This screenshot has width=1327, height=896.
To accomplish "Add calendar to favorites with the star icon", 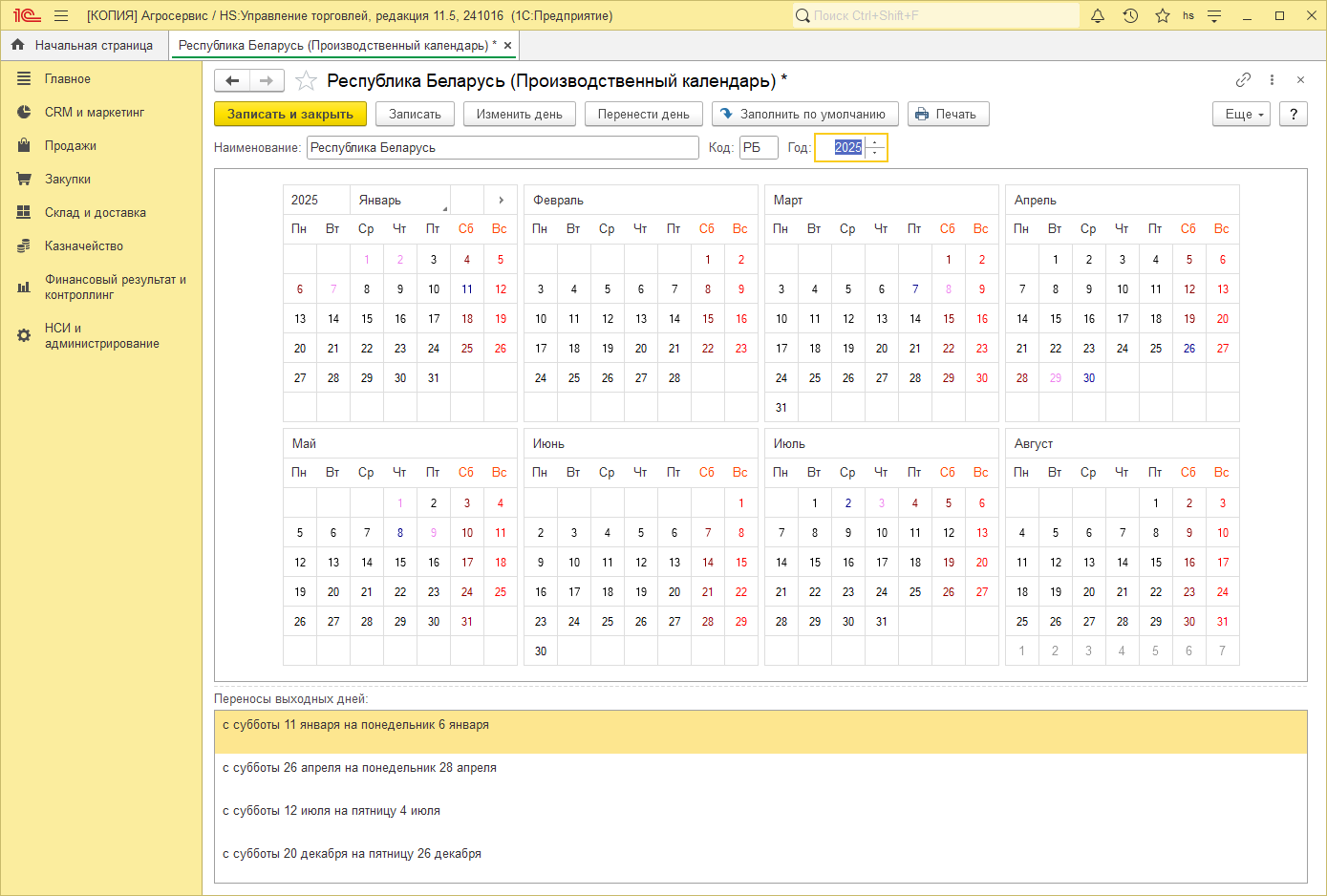I will coord(306,81).
